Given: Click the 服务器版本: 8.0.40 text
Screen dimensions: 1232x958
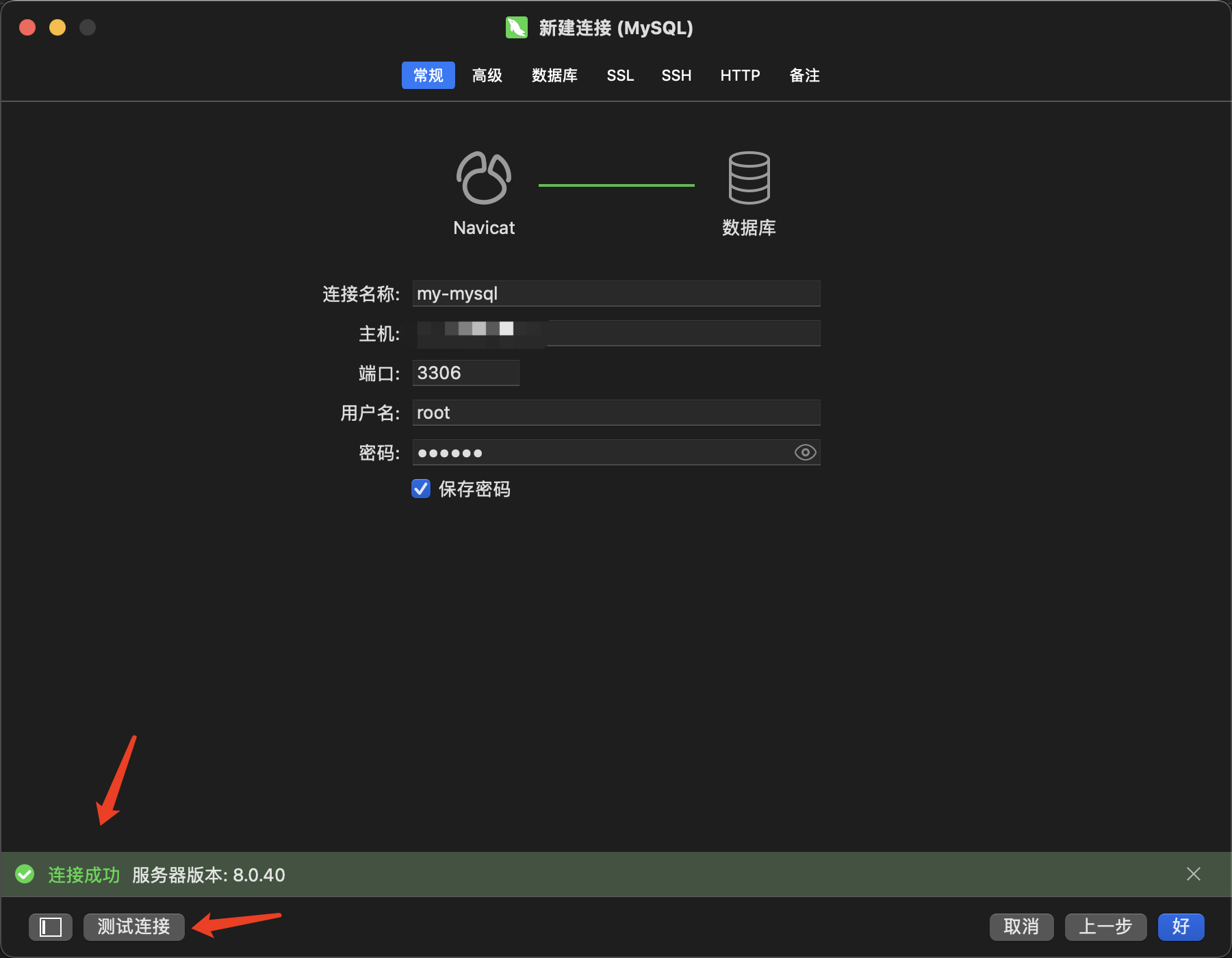Looking at the screenshot, I should click(x=209, y=875).
